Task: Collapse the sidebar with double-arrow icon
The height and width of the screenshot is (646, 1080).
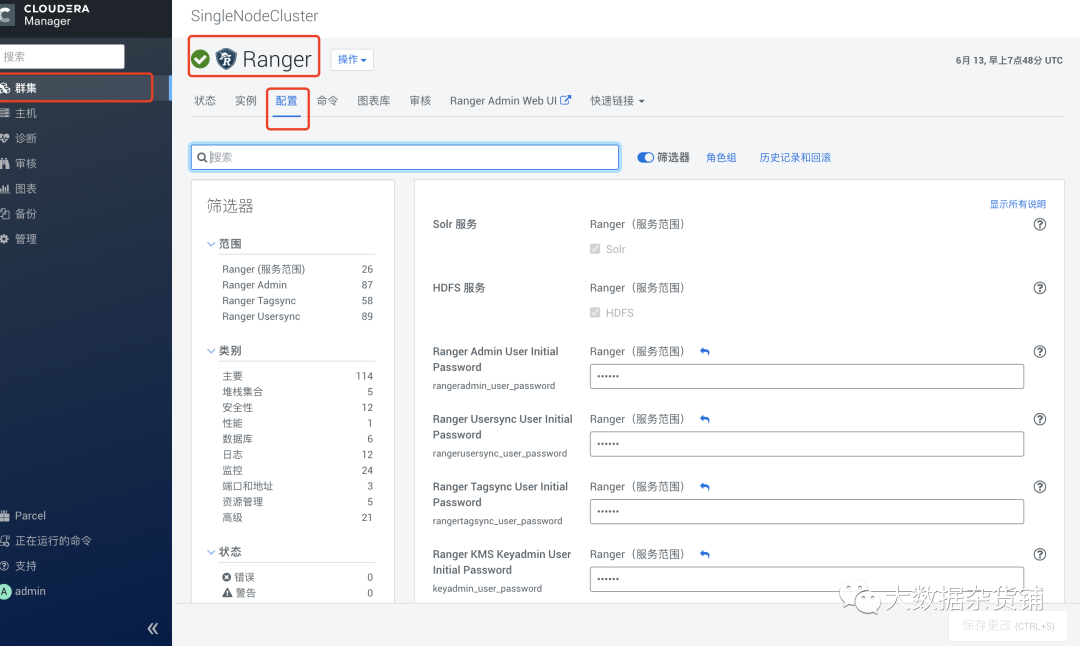Action: click(153, 628)
